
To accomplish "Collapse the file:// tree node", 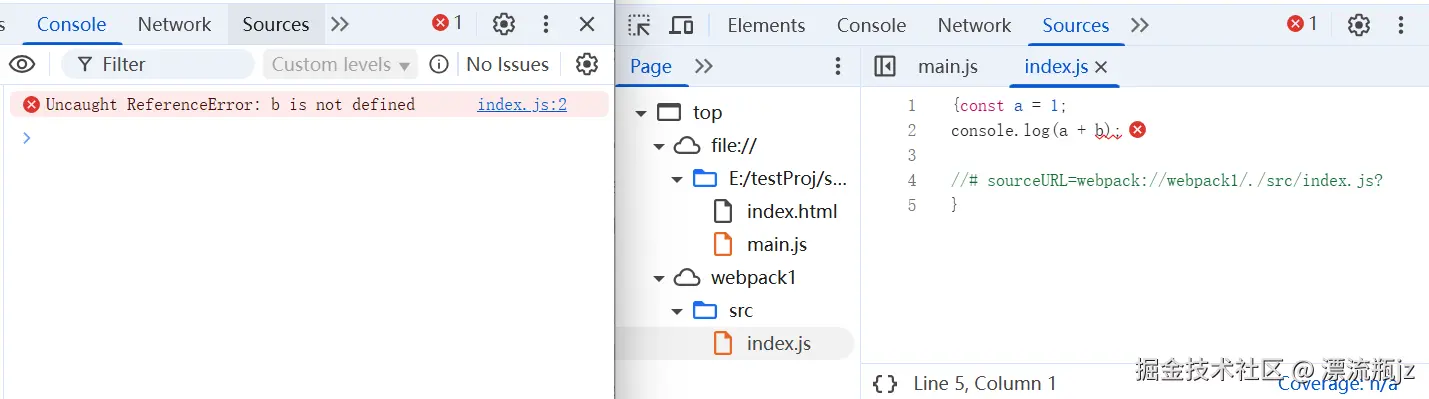I will click(658, 146).
